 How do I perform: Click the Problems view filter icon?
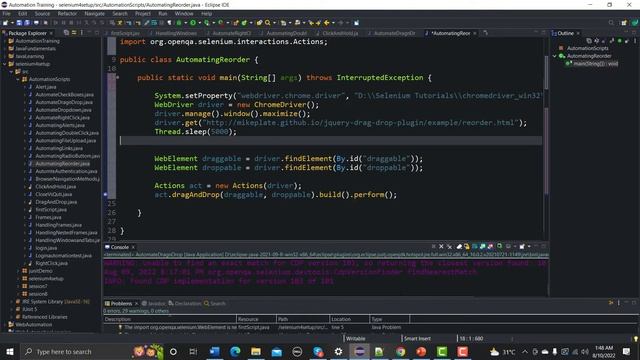point(611,303)
